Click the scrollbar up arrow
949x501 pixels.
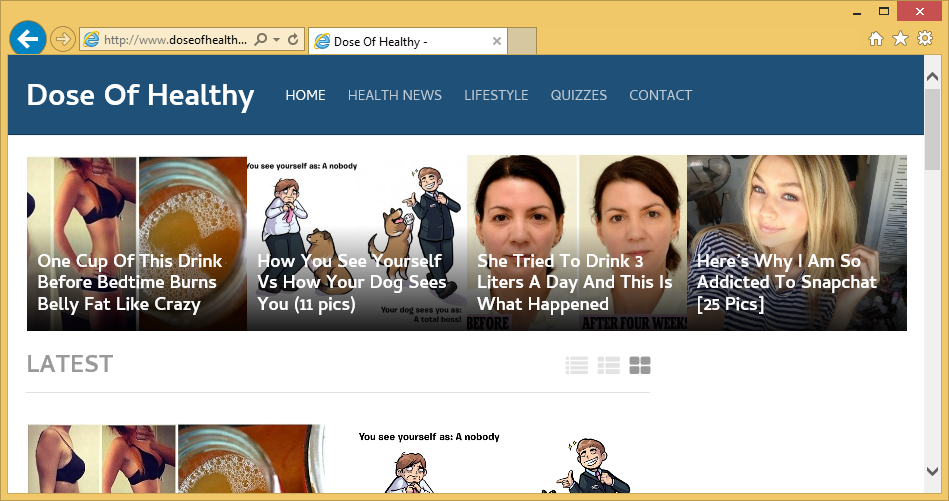(x=933, y=77)
